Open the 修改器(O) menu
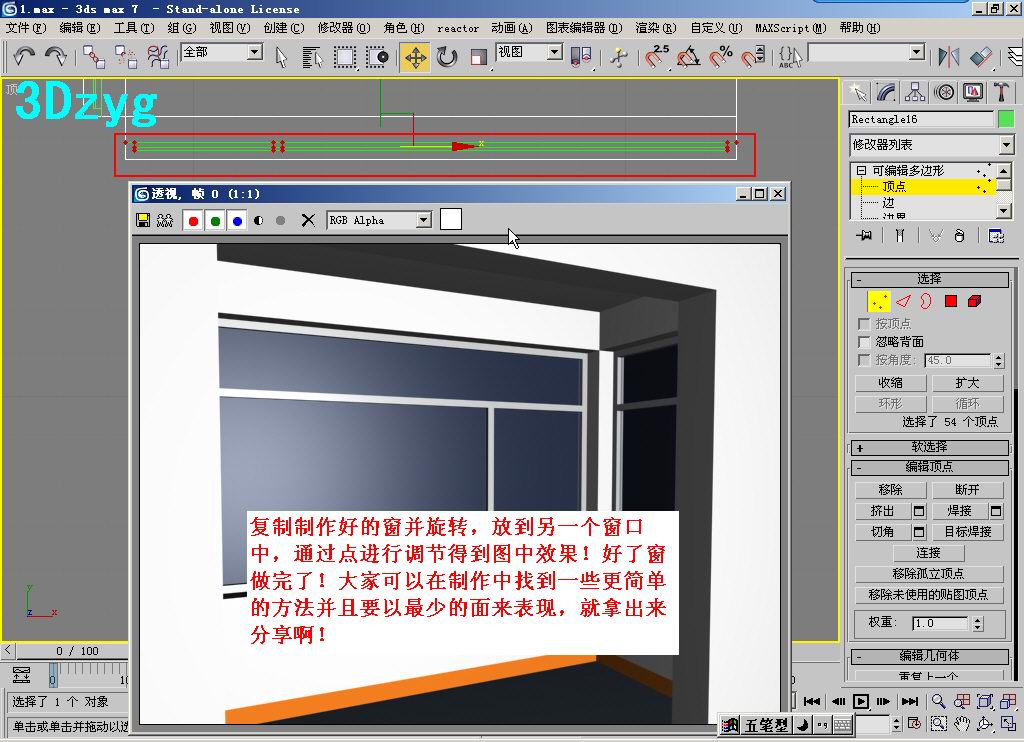The width and height of the screenshot is (1024, 742). click(x=344, y=28)
